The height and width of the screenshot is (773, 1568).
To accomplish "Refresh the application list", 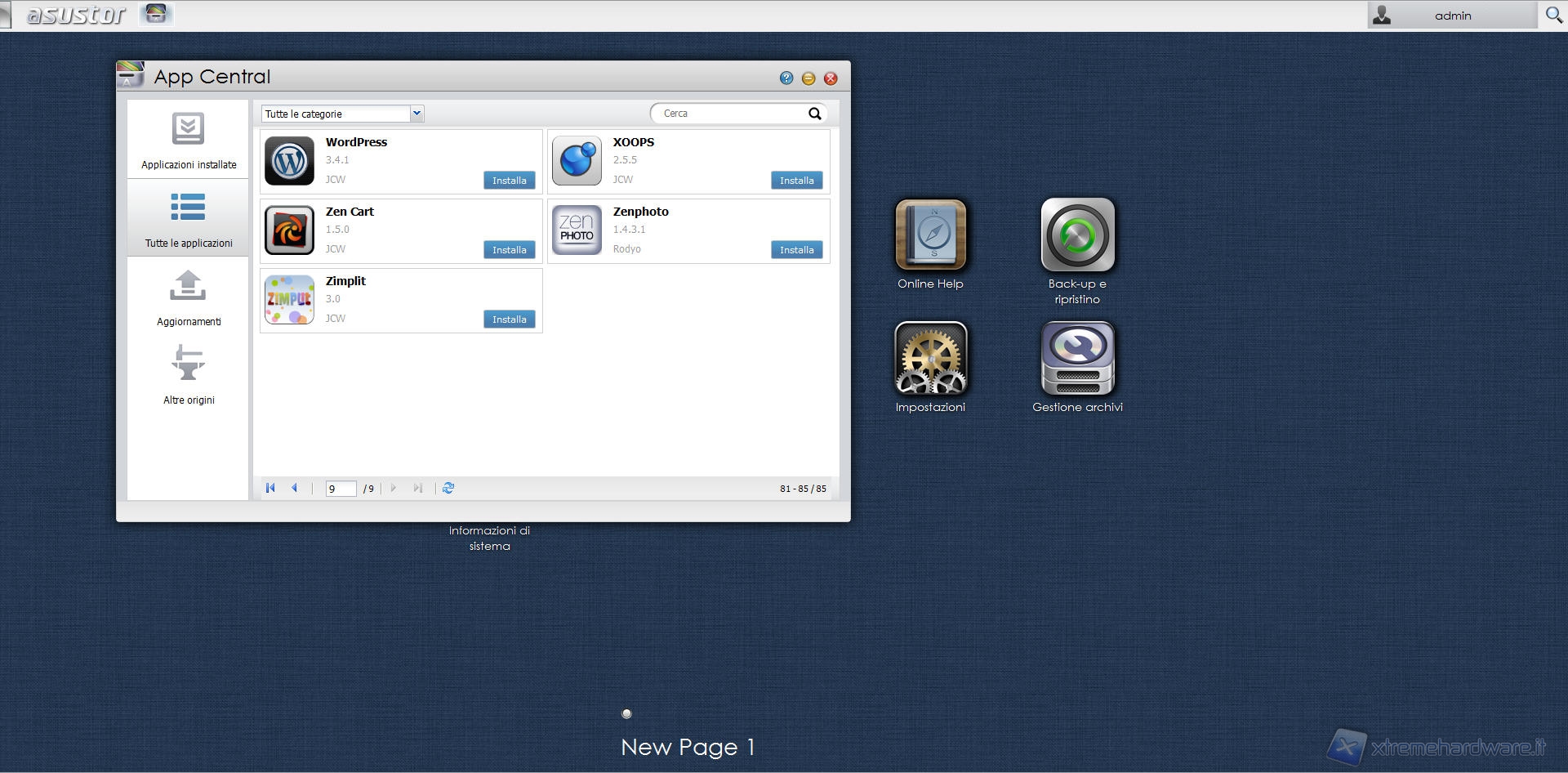I will (x=448, y=488).
